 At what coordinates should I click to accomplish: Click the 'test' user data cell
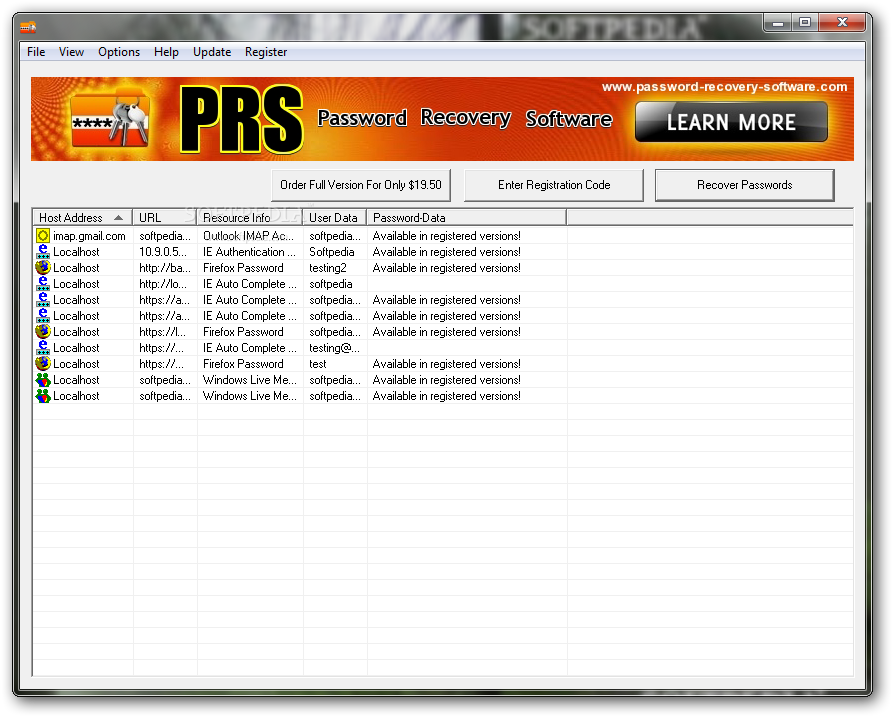pyautogui.click(x=318, y=363)
